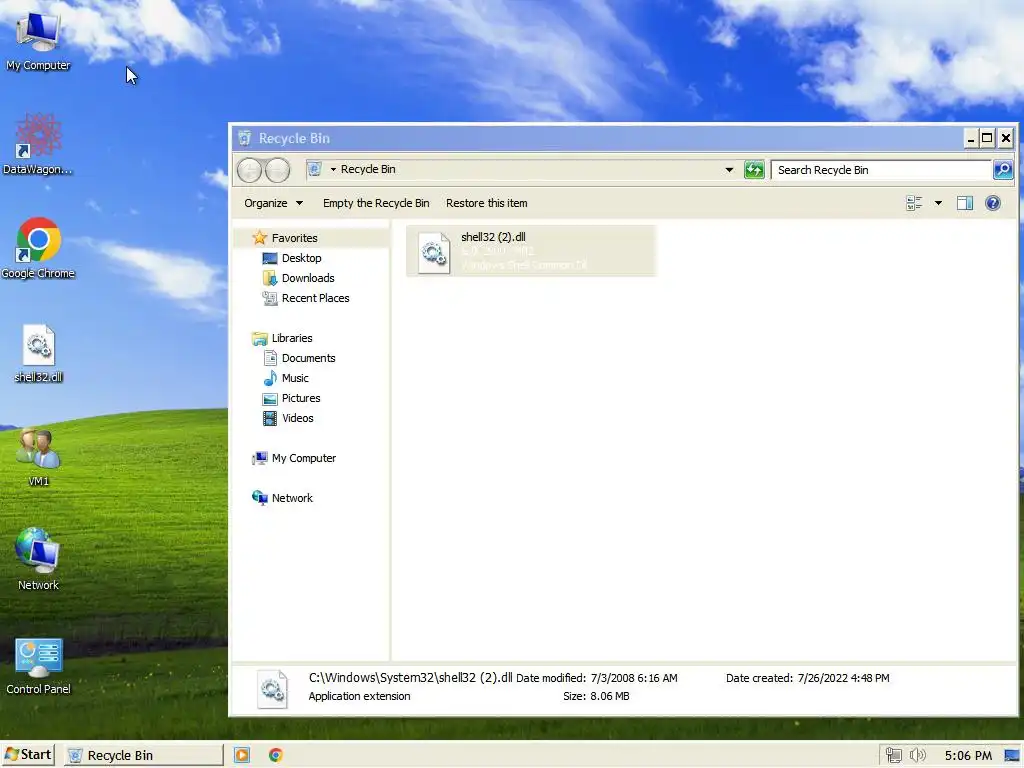Toggle the preview pane icon
The width and height of the screenshot is (1024, 768).
(x=965, y=203)
